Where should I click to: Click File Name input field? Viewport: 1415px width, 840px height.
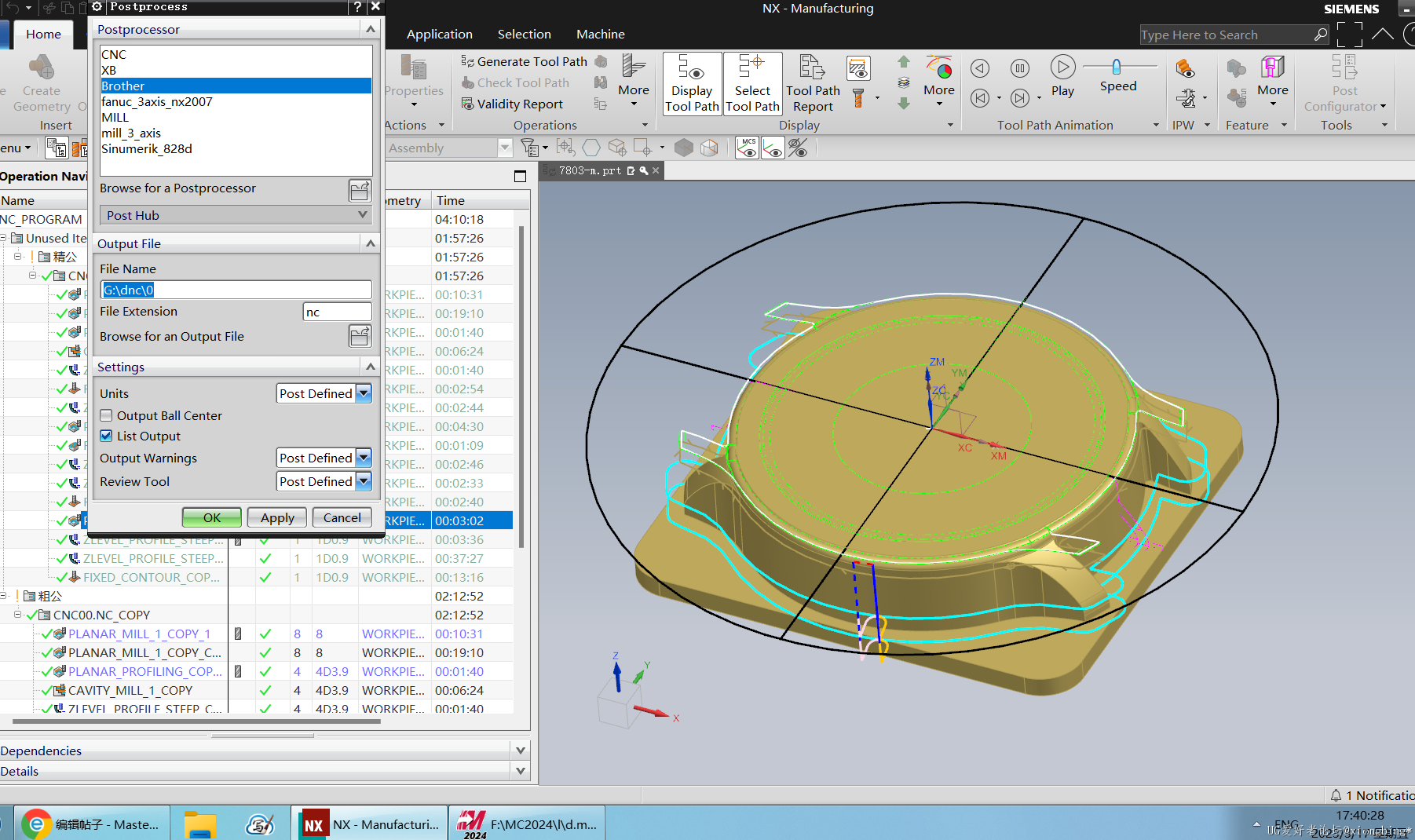(x=236, y=290)
